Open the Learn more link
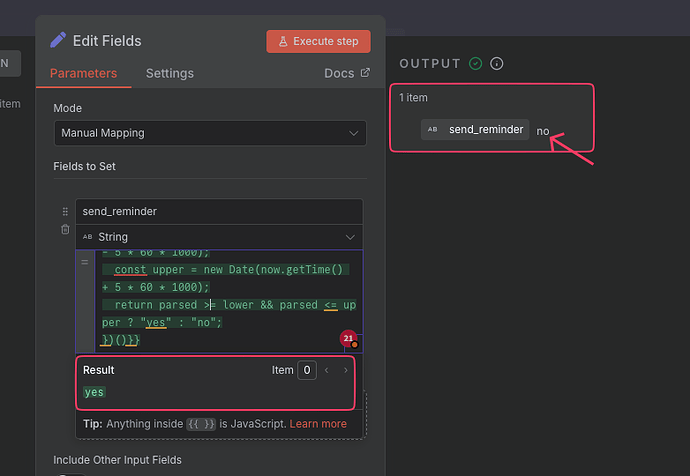The image size is (690, 476). [x=318, y=424]
